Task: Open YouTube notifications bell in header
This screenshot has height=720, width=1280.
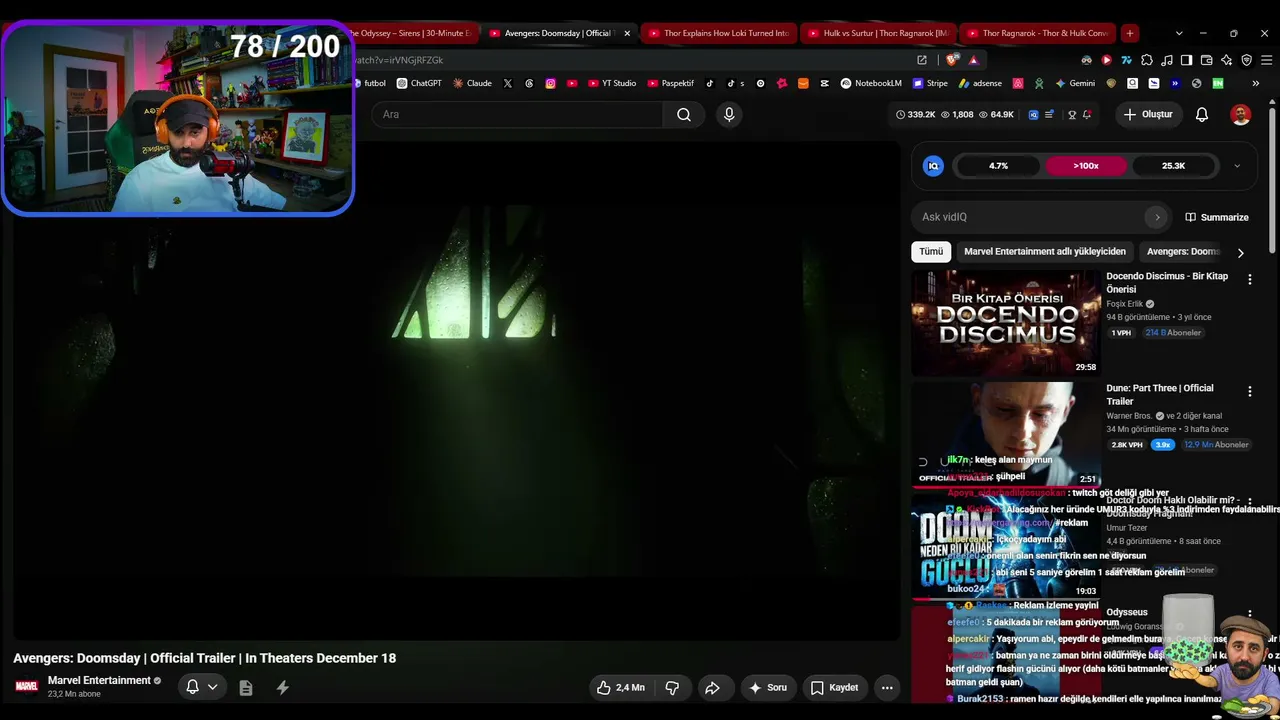Action: (1202, 114)
